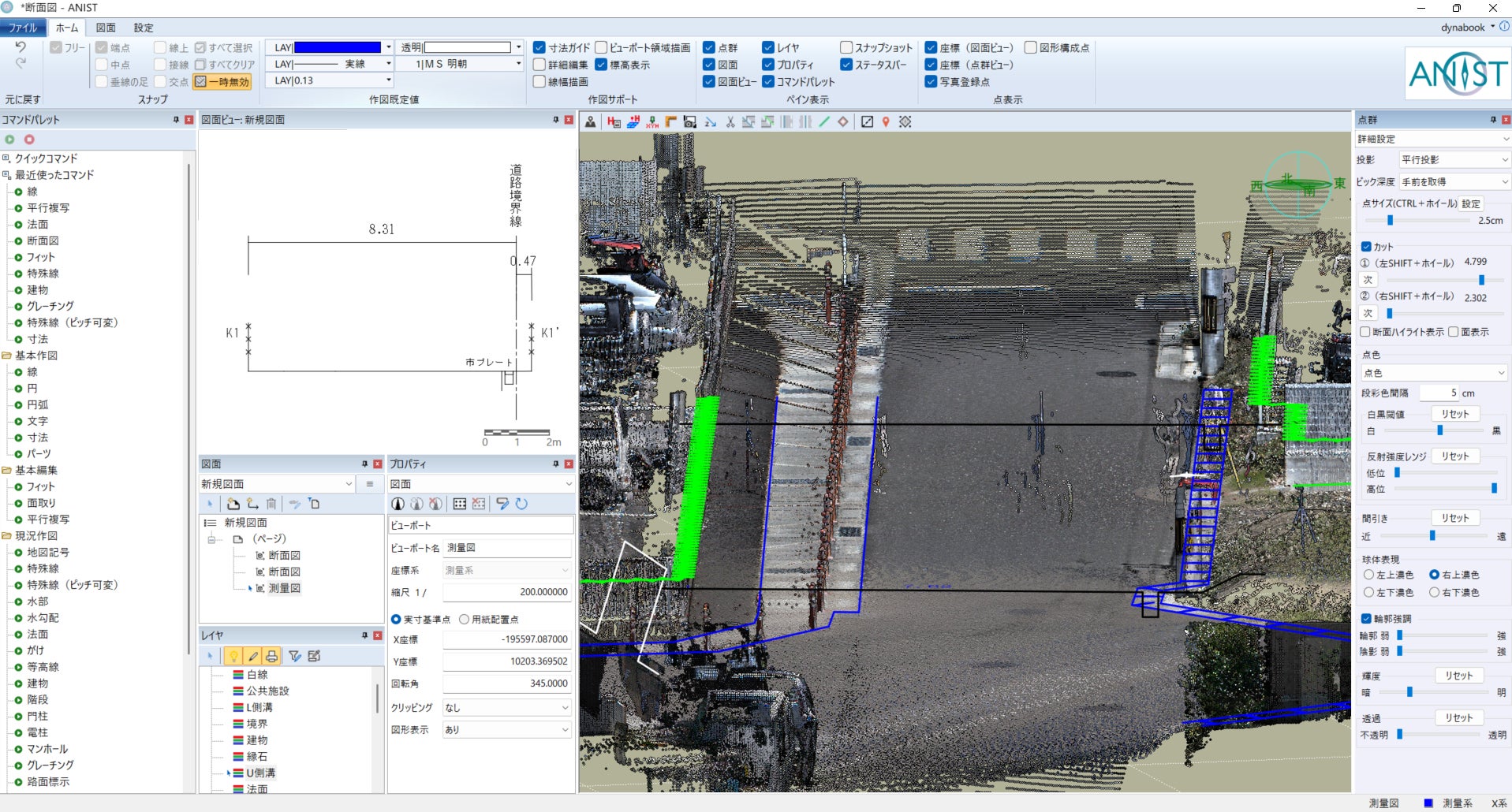Click the scissors cut icon in point cloud toolbar
Screen dimensions: 1512x812
730,122
